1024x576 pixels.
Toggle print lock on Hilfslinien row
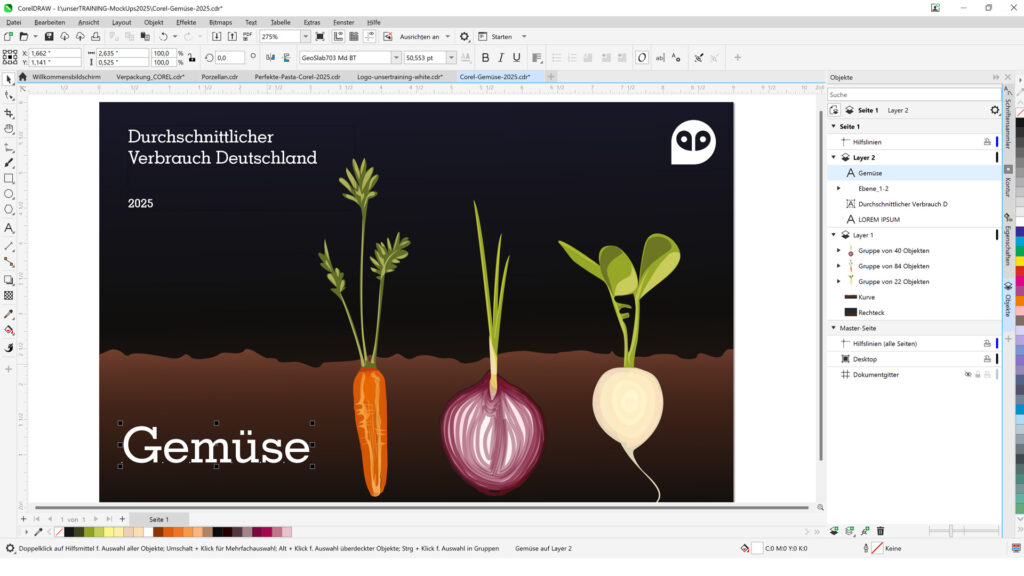click(x=987, y=142)
